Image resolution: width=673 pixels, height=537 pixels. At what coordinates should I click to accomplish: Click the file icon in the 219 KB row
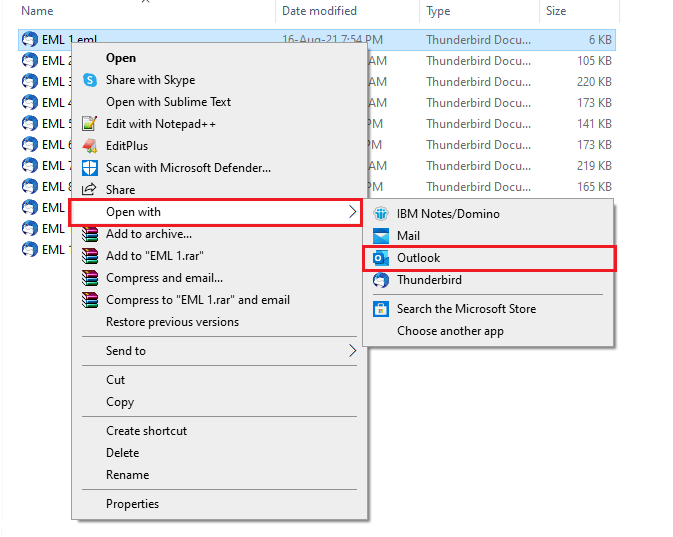(30, 166)
